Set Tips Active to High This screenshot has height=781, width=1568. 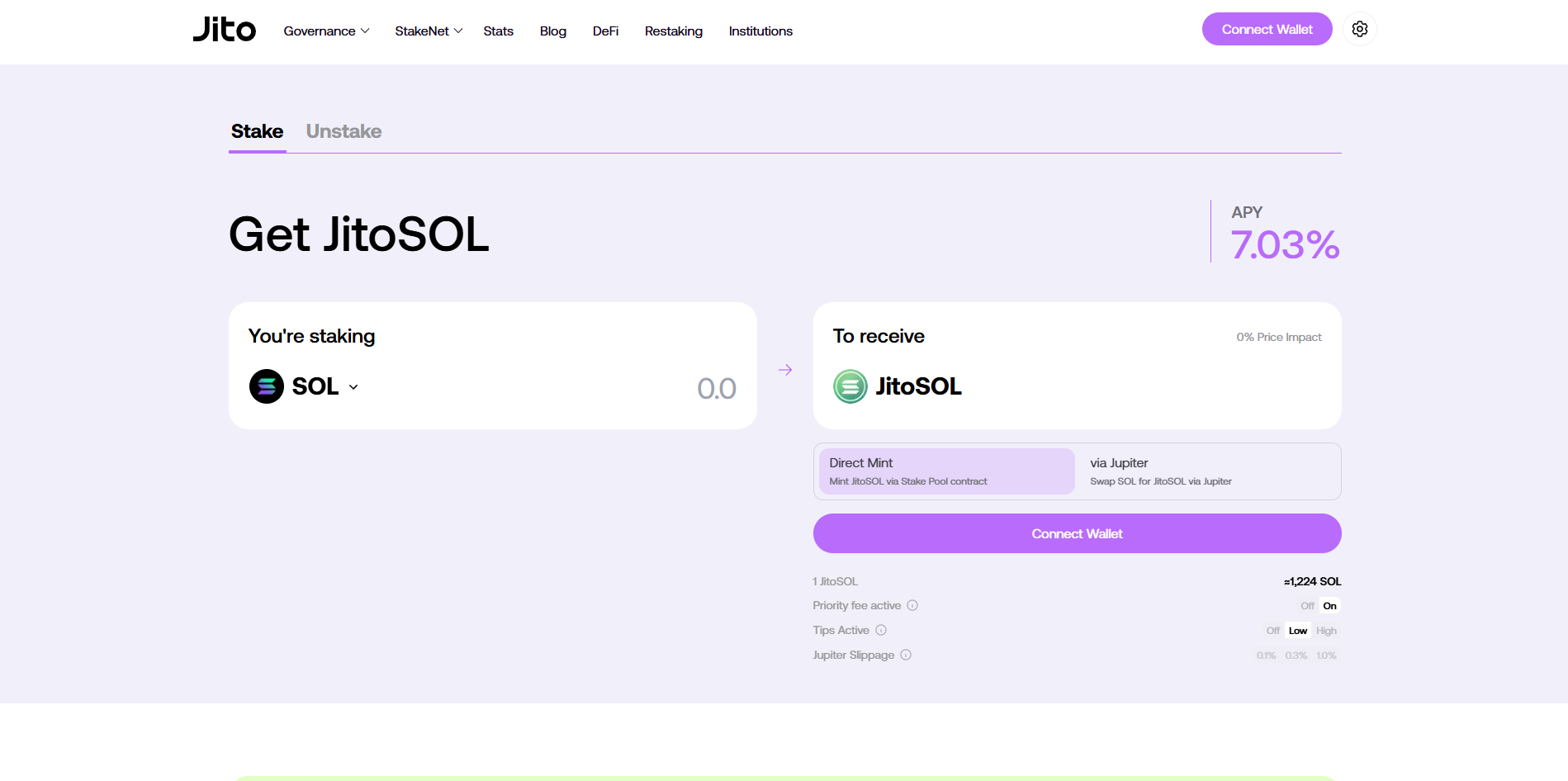(1326, 631)
